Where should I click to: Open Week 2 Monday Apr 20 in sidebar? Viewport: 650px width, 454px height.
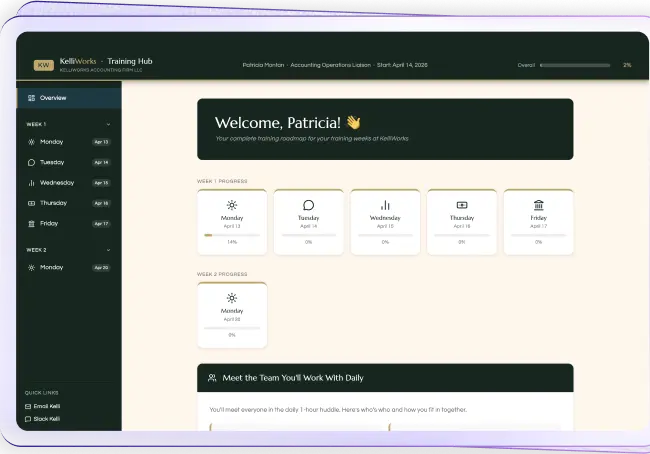[x=69, y=267]
